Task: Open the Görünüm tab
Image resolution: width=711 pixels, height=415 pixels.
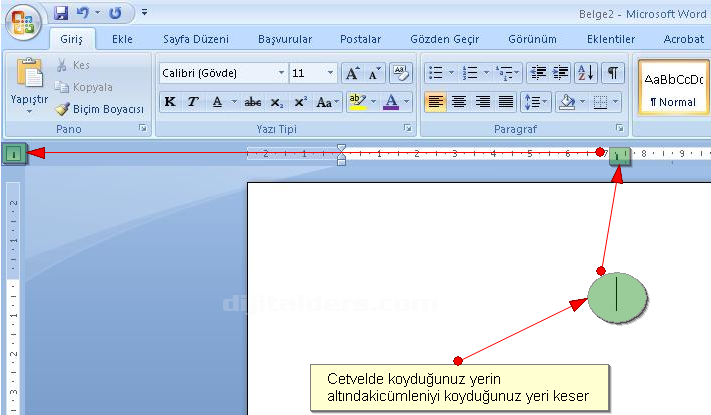Action: [532, 39]
